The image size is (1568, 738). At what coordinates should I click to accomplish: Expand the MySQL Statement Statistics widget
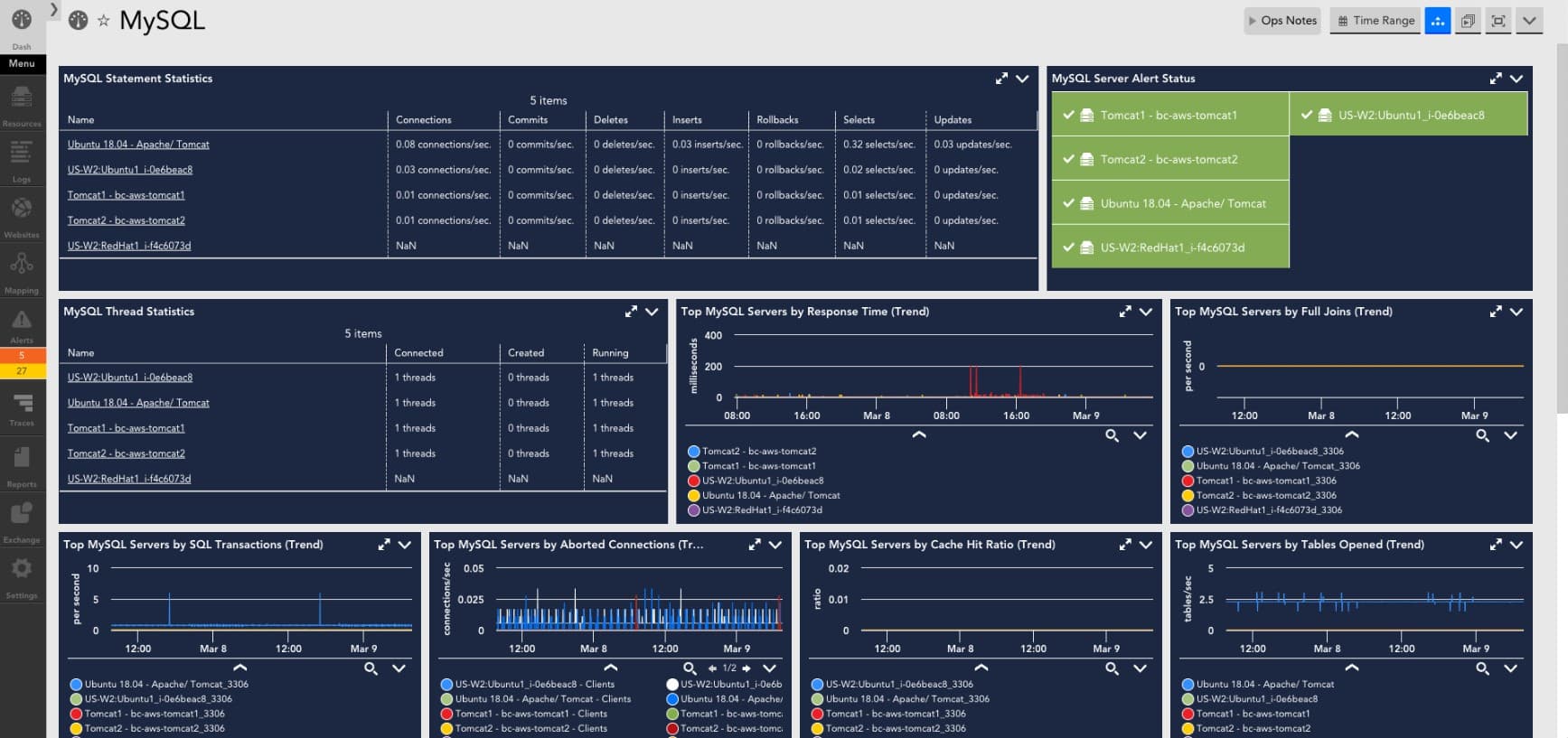(x=1001, y=79)
